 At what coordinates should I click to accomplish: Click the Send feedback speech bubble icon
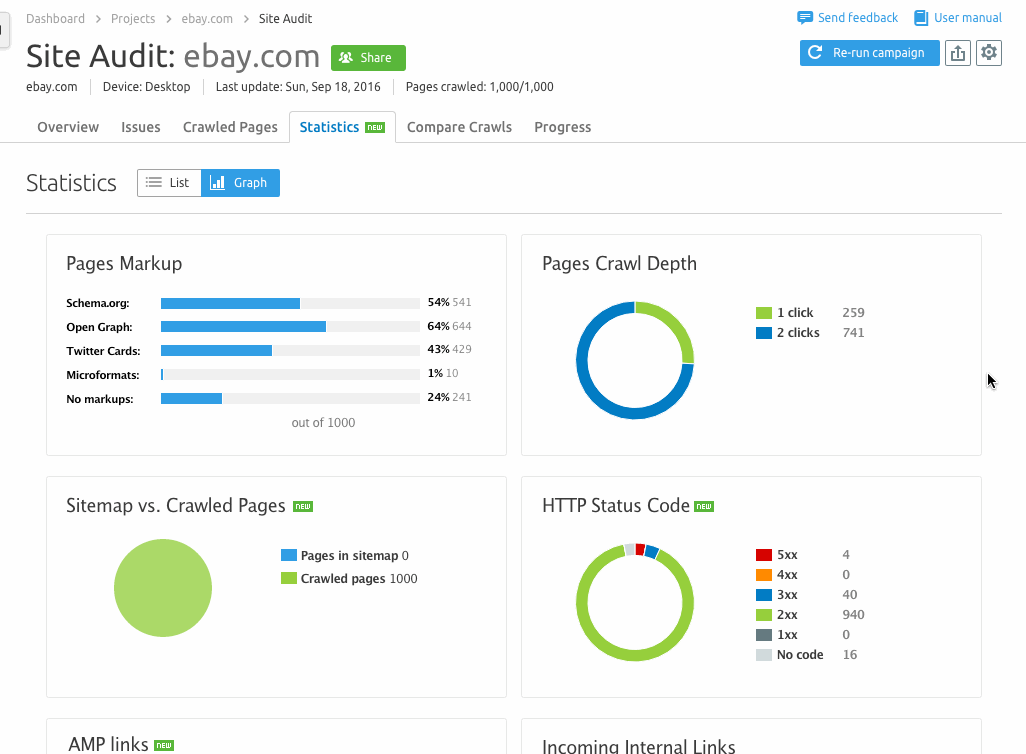coord(804,18)
